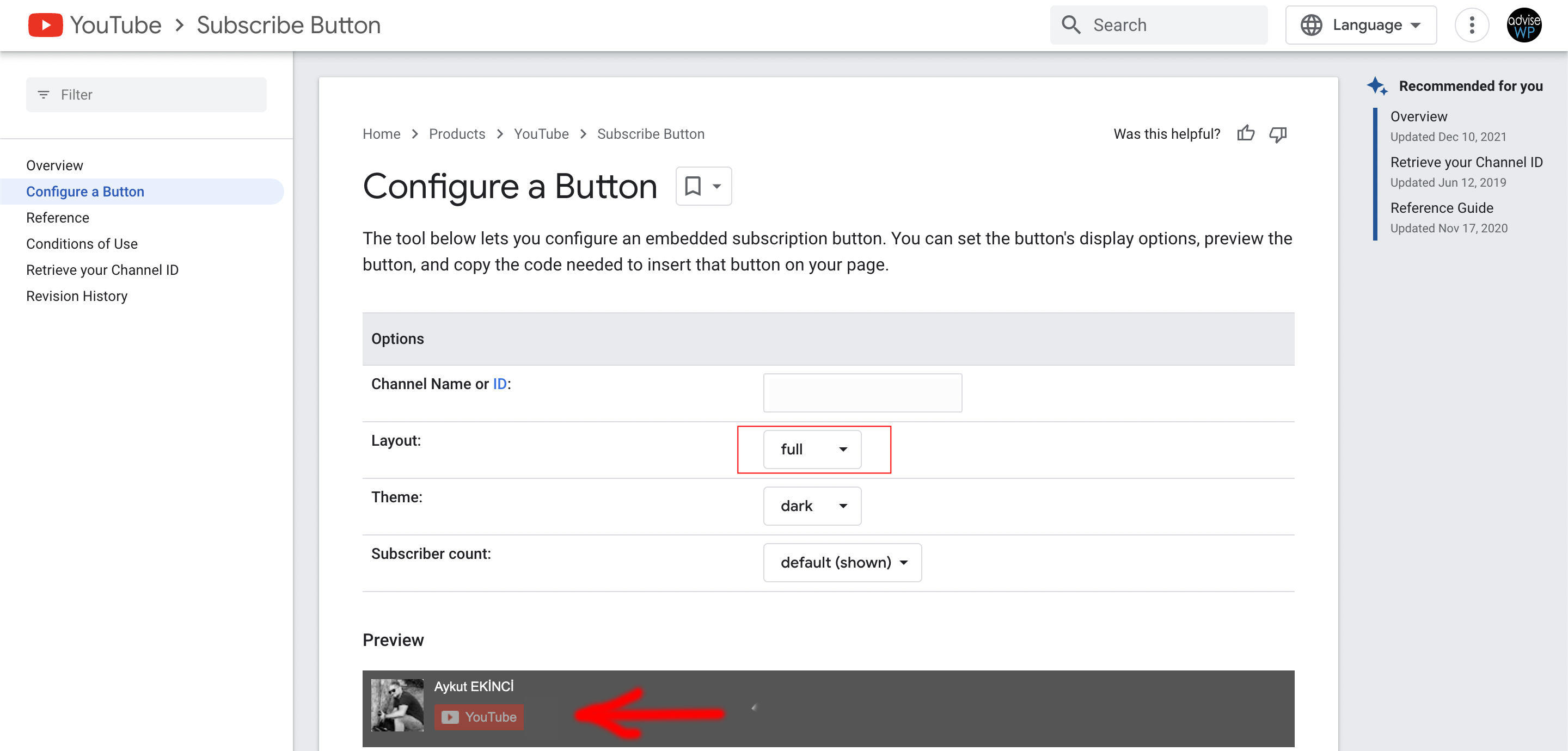Click Updated Dec 10, 2021 text

[1448, 137]
